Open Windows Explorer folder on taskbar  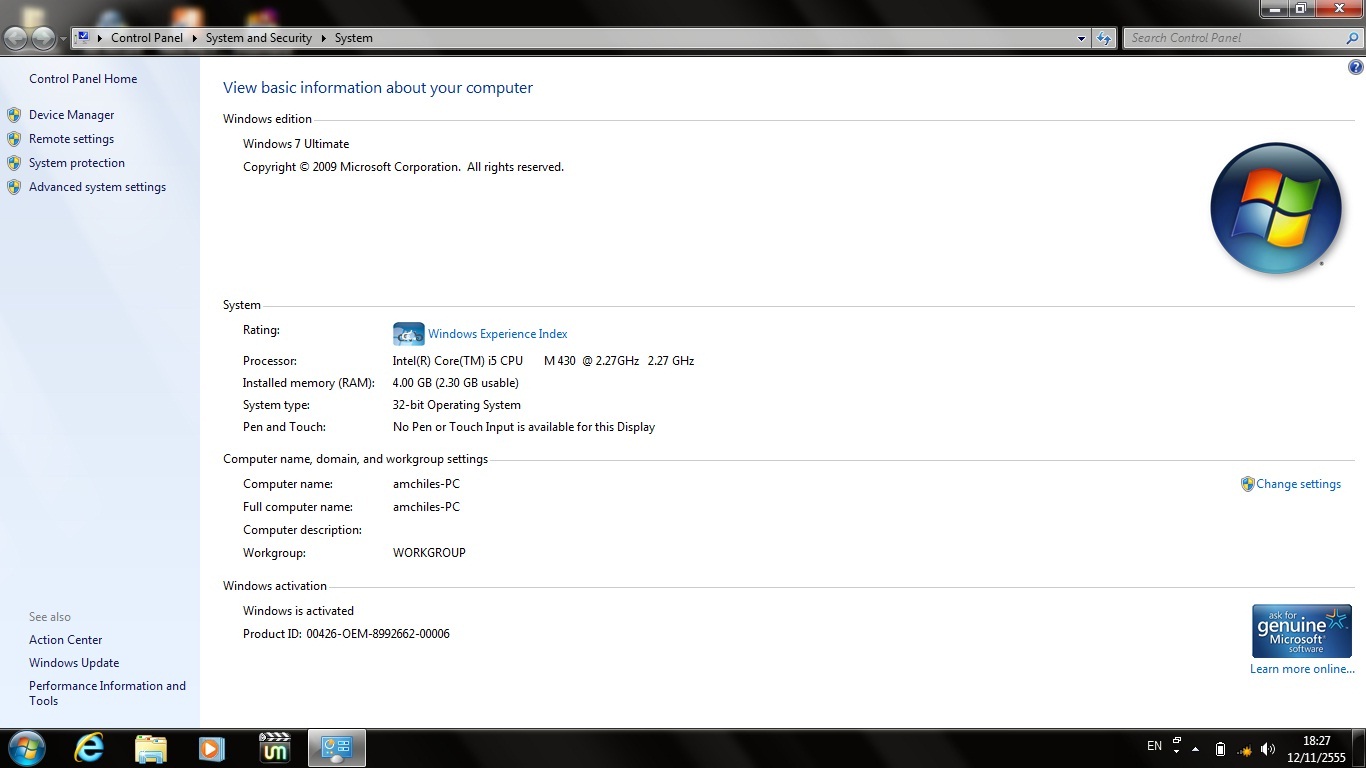(151, 748)
